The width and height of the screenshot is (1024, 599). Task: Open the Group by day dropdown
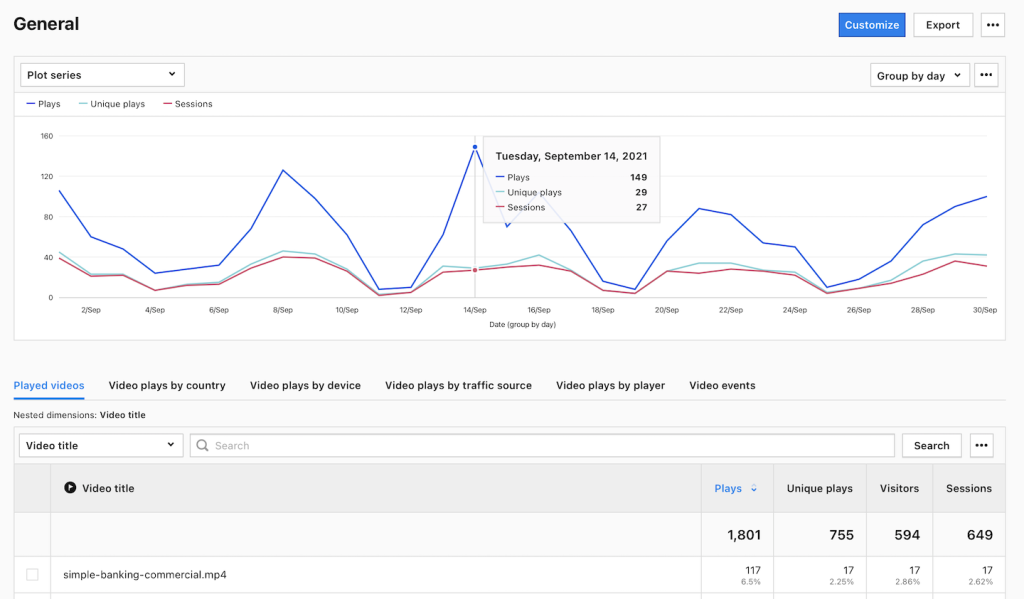tap(920, 75)
